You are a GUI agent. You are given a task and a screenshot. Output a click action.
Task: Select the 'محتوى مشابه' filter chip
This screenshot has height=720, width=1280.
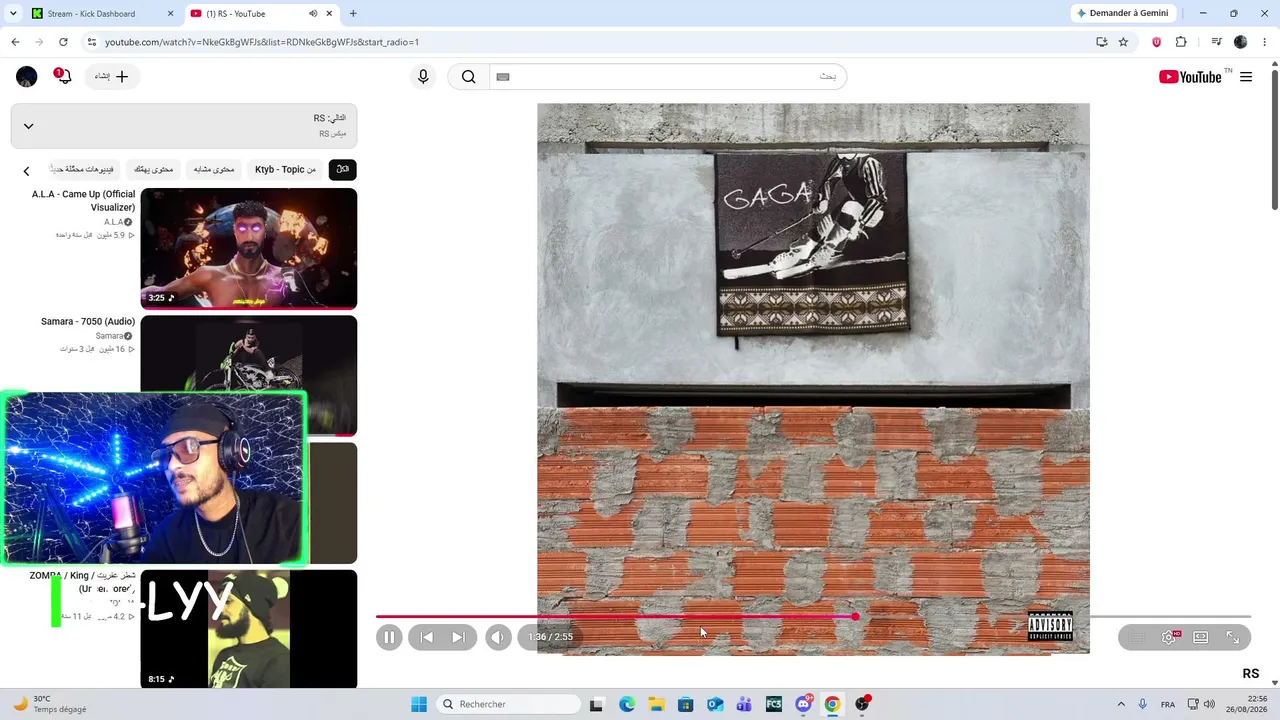click(x=213, y=170)
